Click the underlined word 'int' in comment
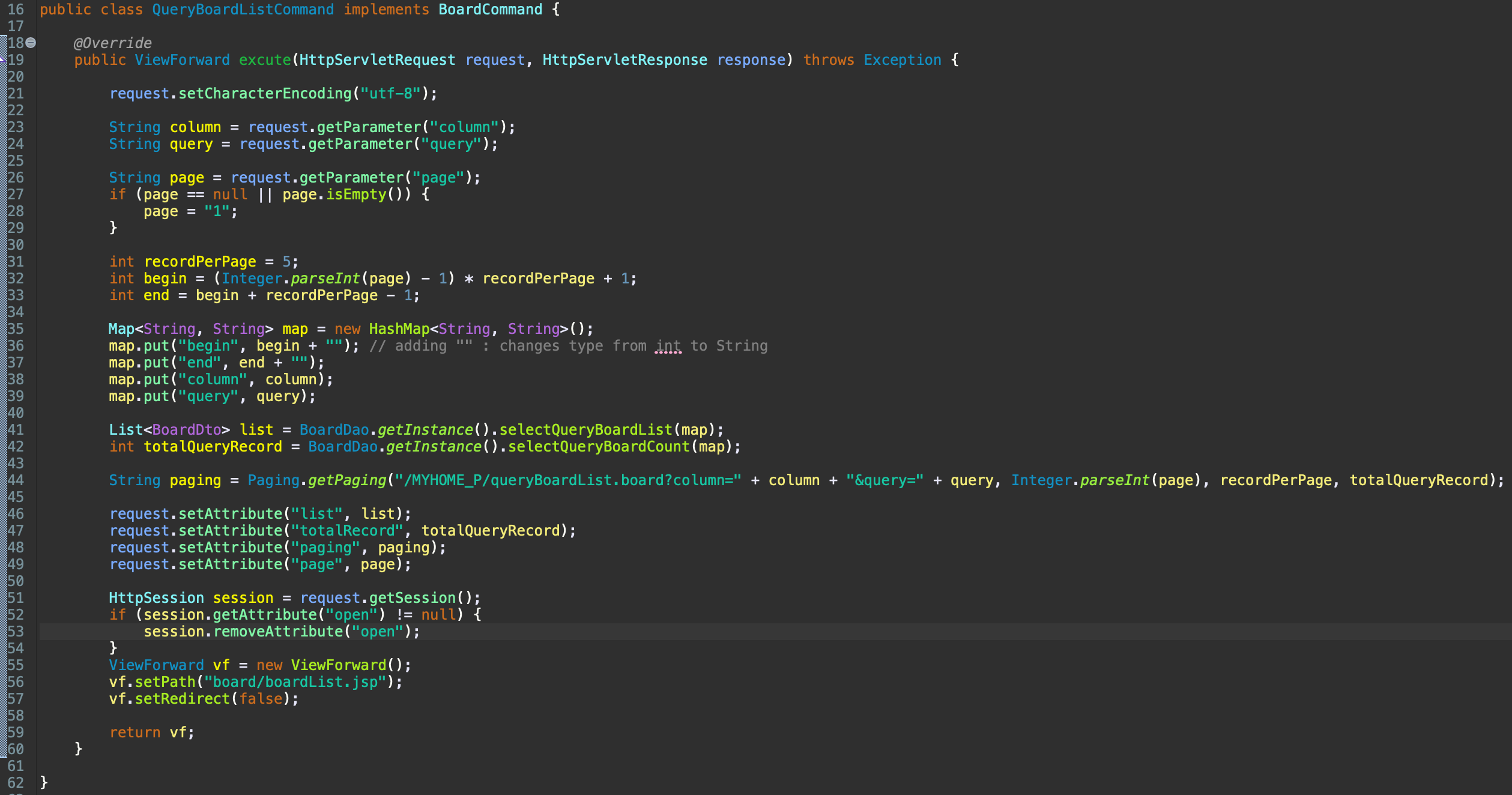Image resolution: width=1512 pixels, height=795 pixels. (668, 346)
